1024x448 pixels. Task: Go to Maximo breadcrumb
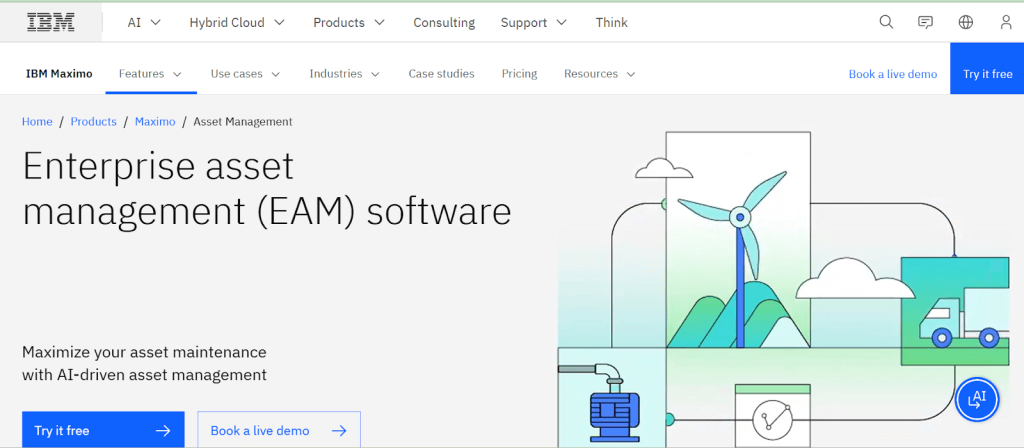click(155, 121)
